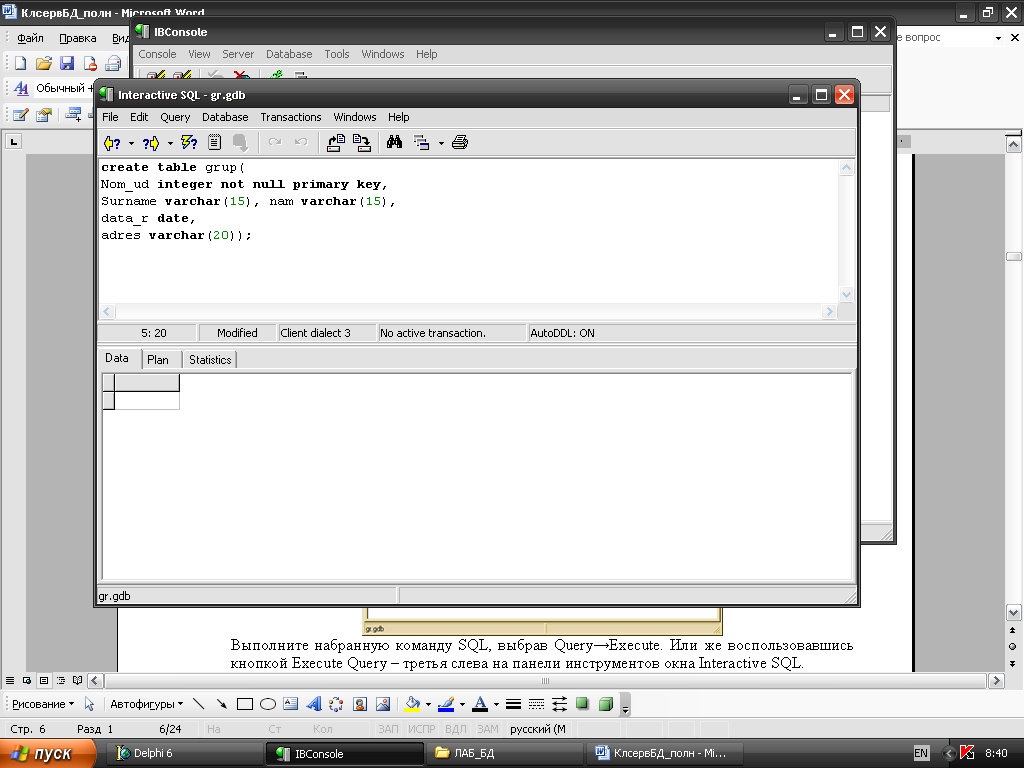Open the Рисование dropdown menu
1024x768 pixels.
[43, 704]
